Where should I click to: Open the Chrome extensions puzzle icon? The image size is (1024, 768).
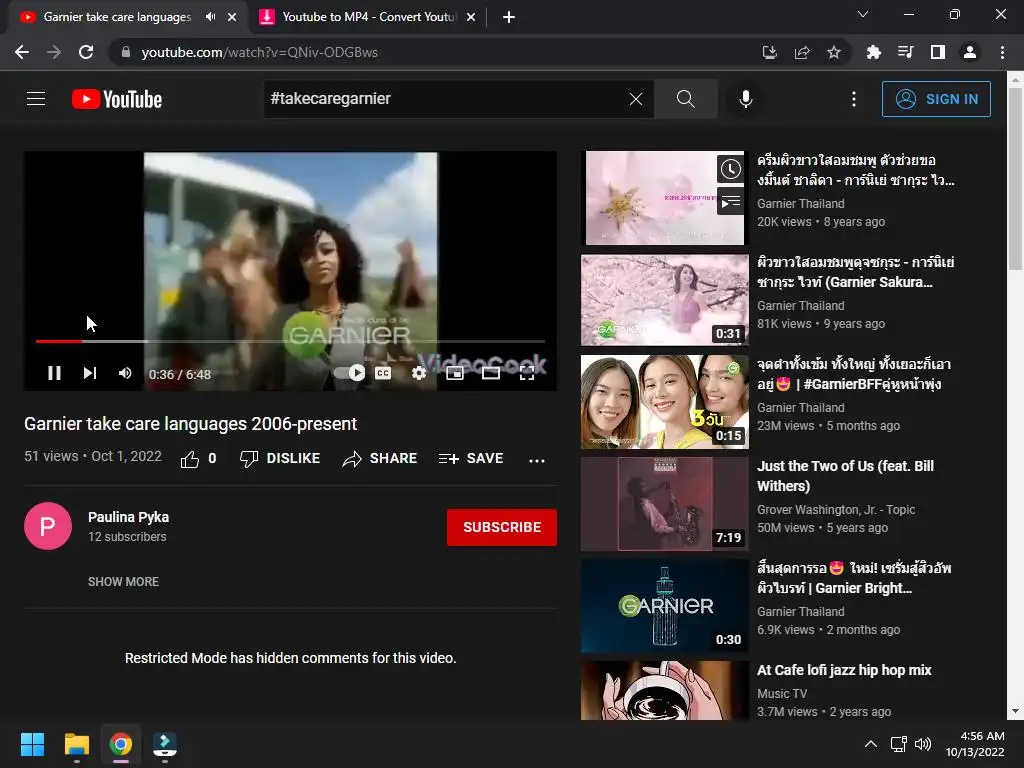(874, 52)
